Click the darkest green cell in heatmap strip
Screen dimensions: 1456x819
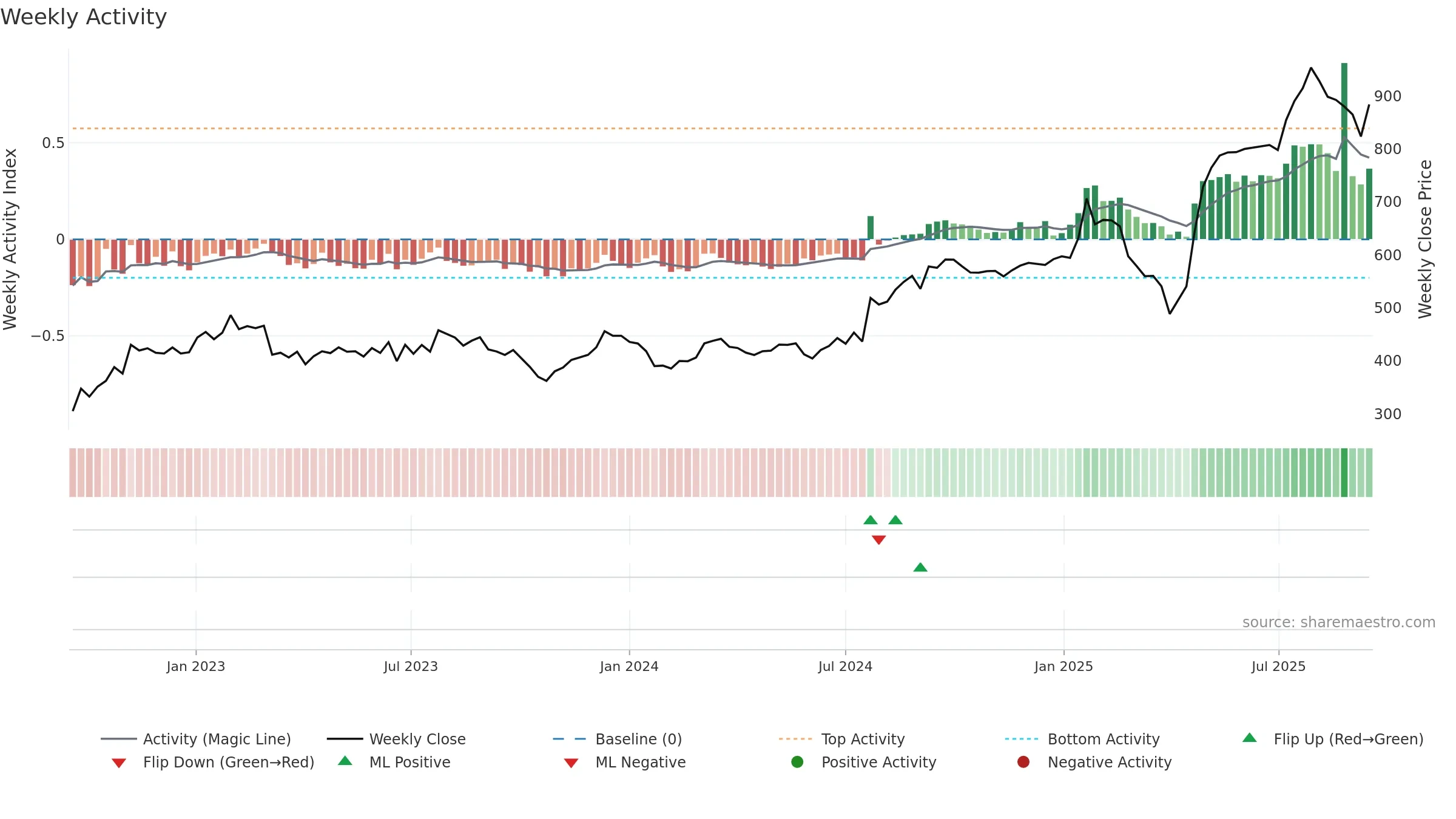click(1344, 473)
